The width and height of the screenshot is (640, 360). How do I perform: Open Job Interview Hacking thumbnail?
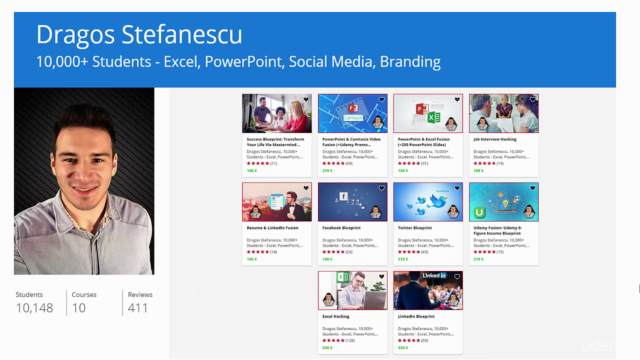504,113
